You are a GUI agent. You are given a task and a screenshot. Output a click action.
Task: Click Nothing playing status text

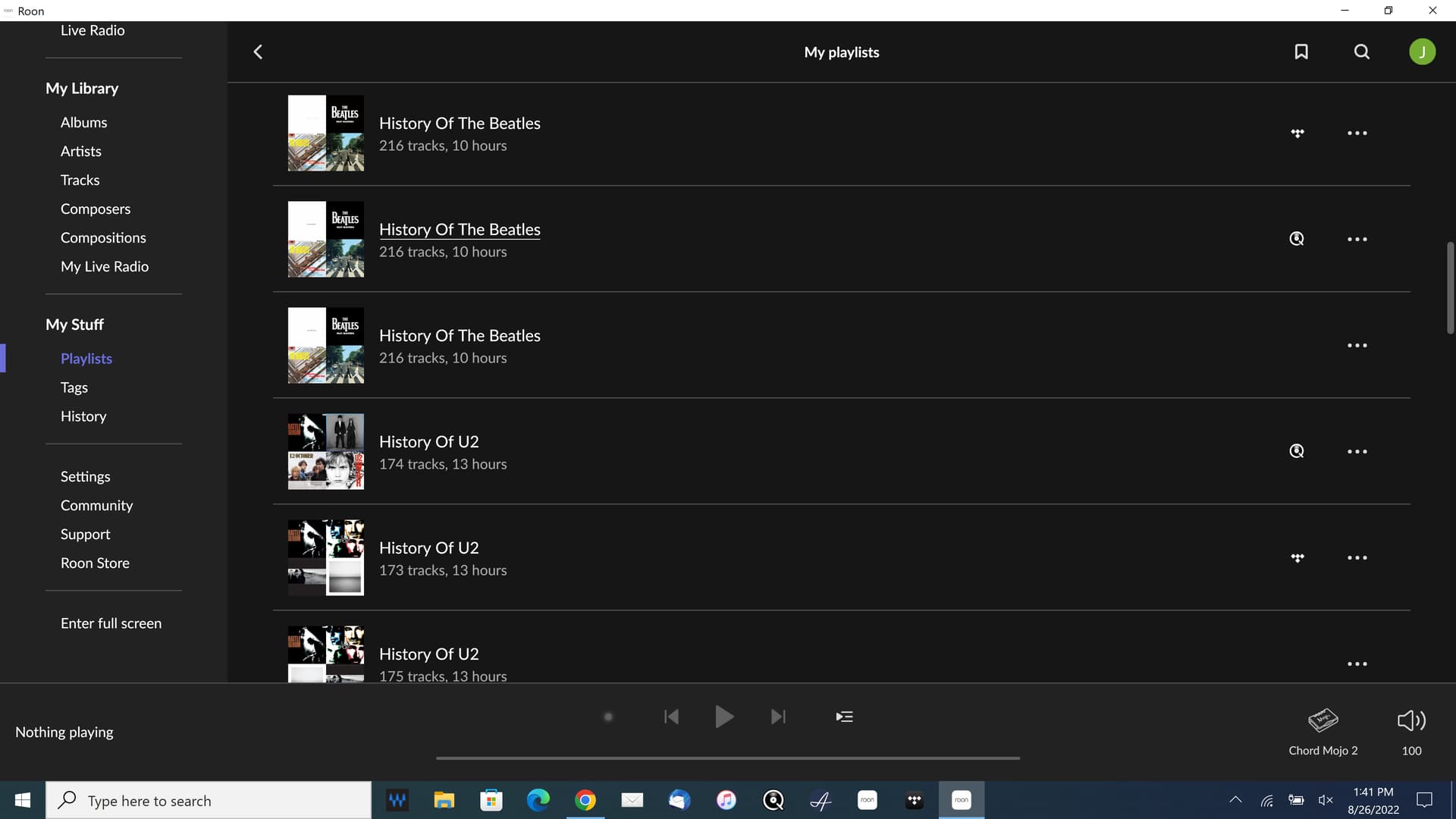coord(64,732)
